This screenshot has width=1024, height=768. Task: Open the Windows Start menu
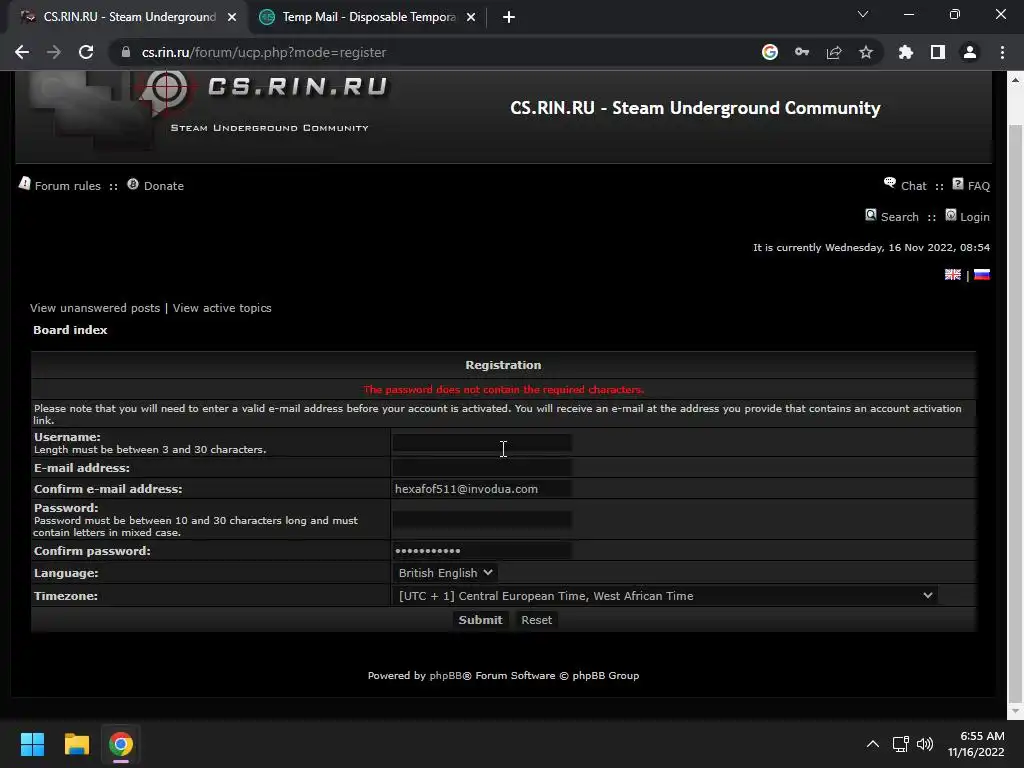tap(33, 744)
